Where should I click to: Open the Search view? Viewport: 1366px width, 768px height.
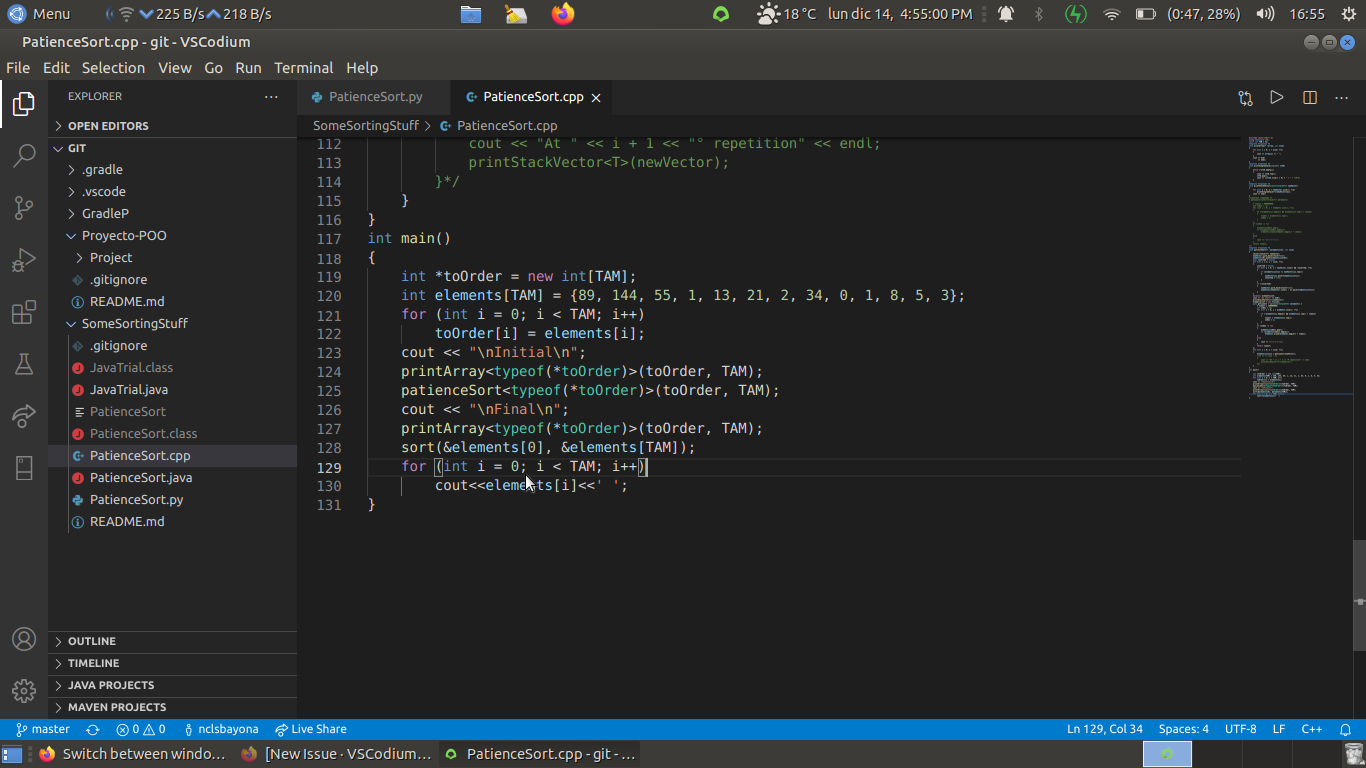click(24, 155)
